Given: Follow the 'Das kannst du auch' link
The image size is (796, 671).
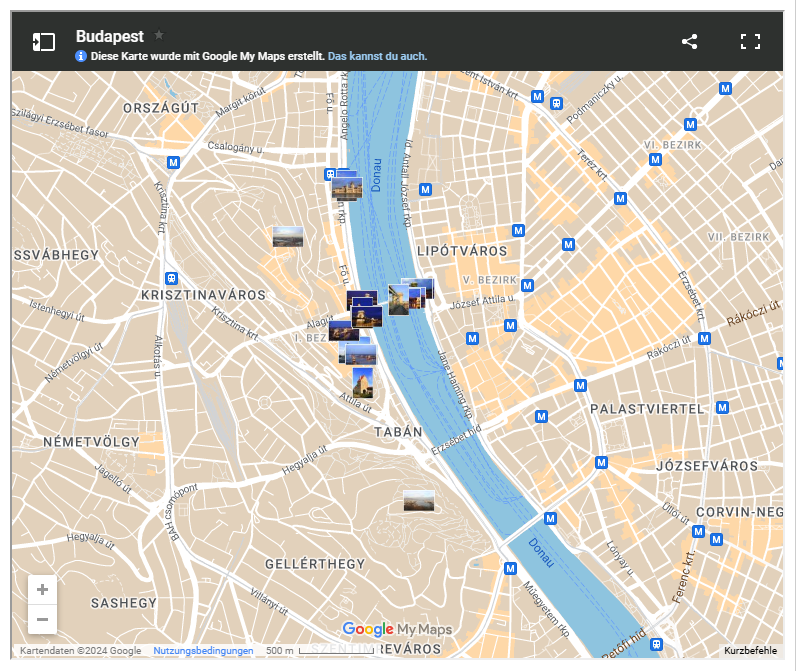Looking at the screenshot, I should click(377, 56).
